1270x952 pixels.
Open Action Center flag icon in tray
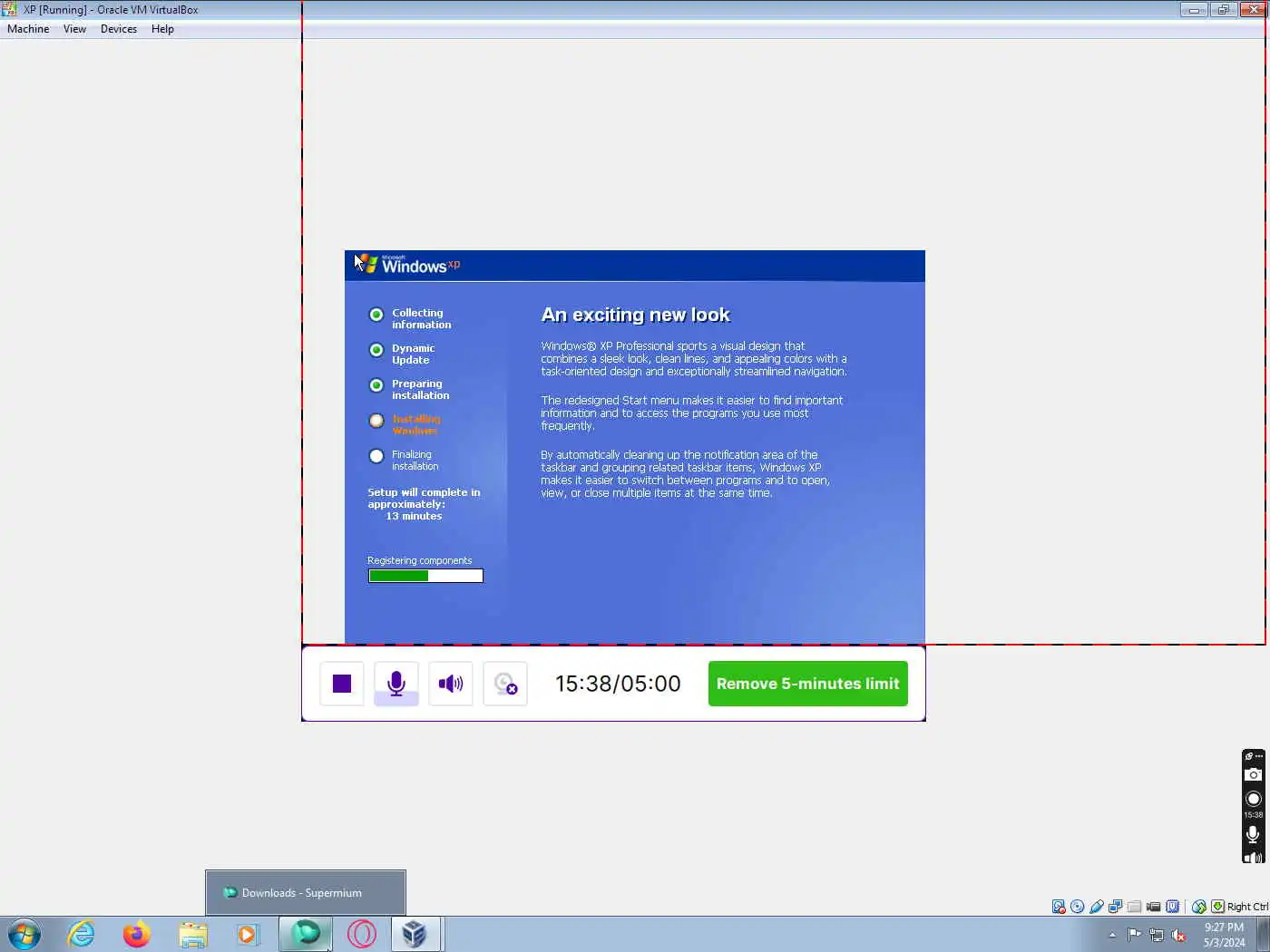(1134, 935)
